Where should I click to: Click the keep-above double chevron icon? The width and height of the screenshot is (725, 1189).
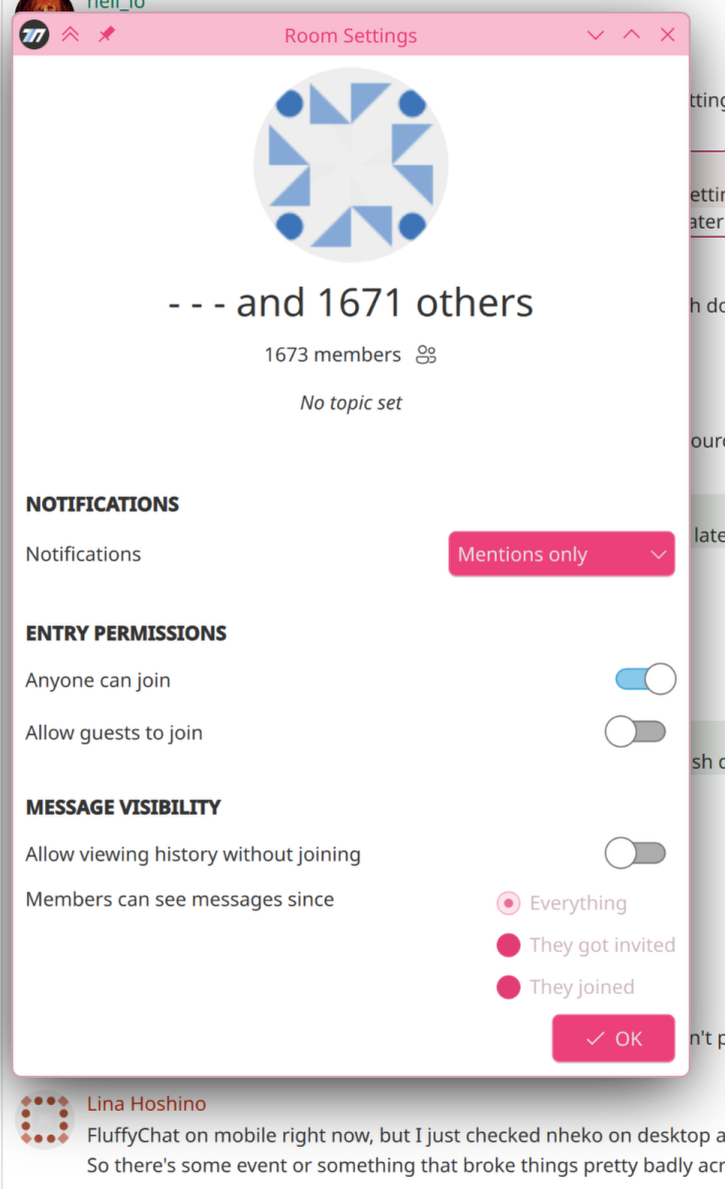[70, 35]
